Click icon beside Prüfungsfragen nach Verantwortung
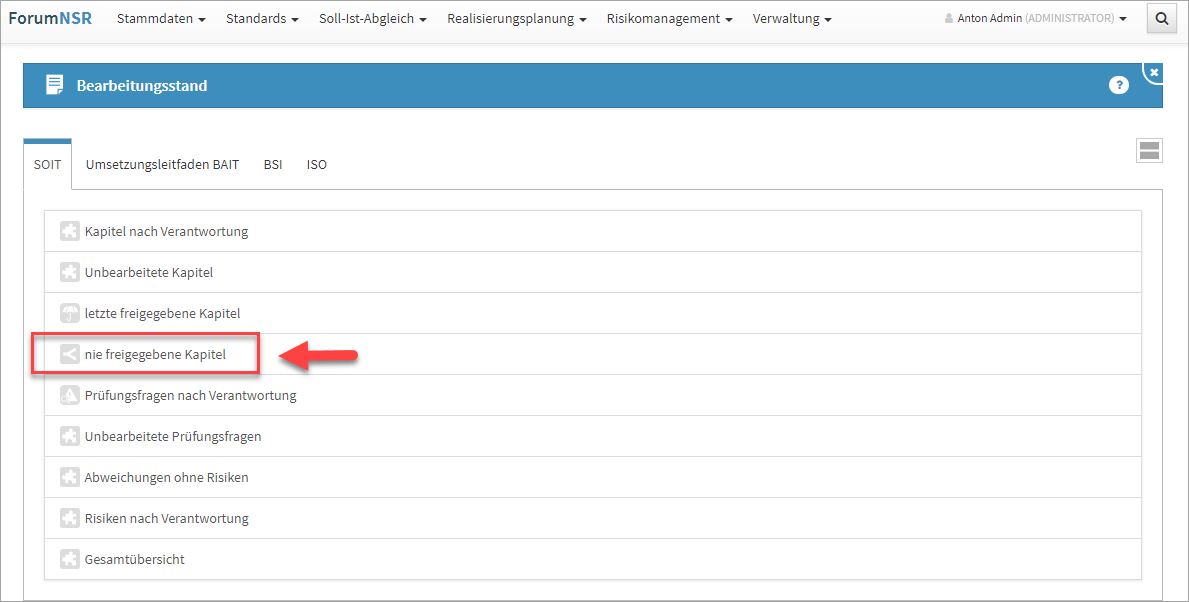The width and height of the screenshot is (1189, 602). point(70,395)
